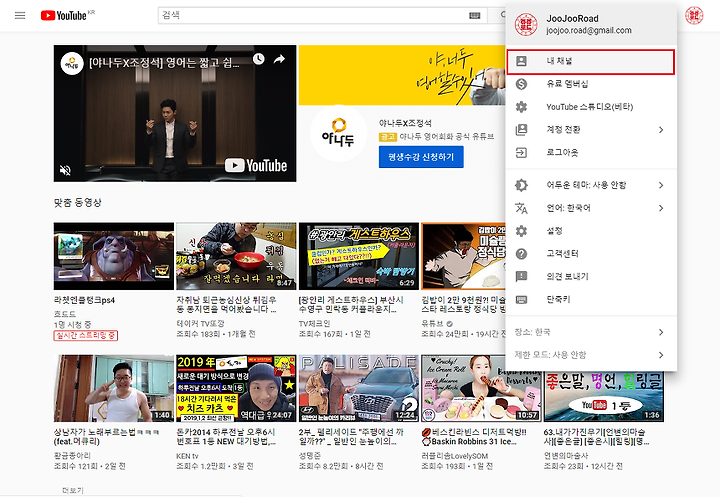Choose 로그아웃 to sign out
Viewport: 720px width, 497px height.
click(x=591, y=153)
